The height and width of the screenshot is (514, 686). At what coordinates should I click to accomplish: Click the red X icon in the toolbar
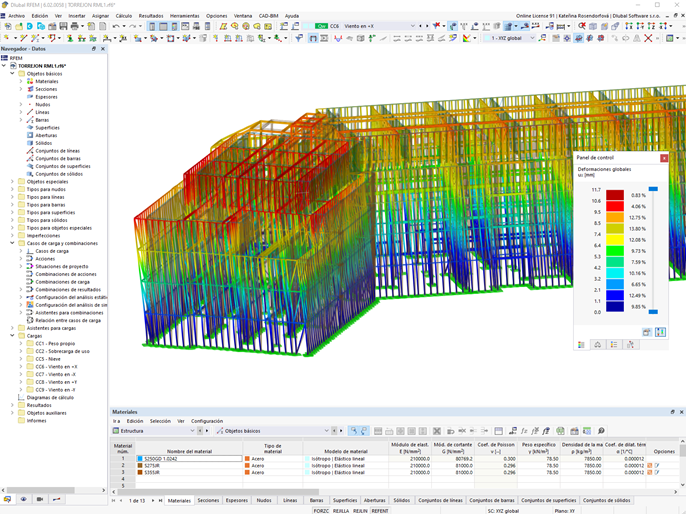click(647, 38)
